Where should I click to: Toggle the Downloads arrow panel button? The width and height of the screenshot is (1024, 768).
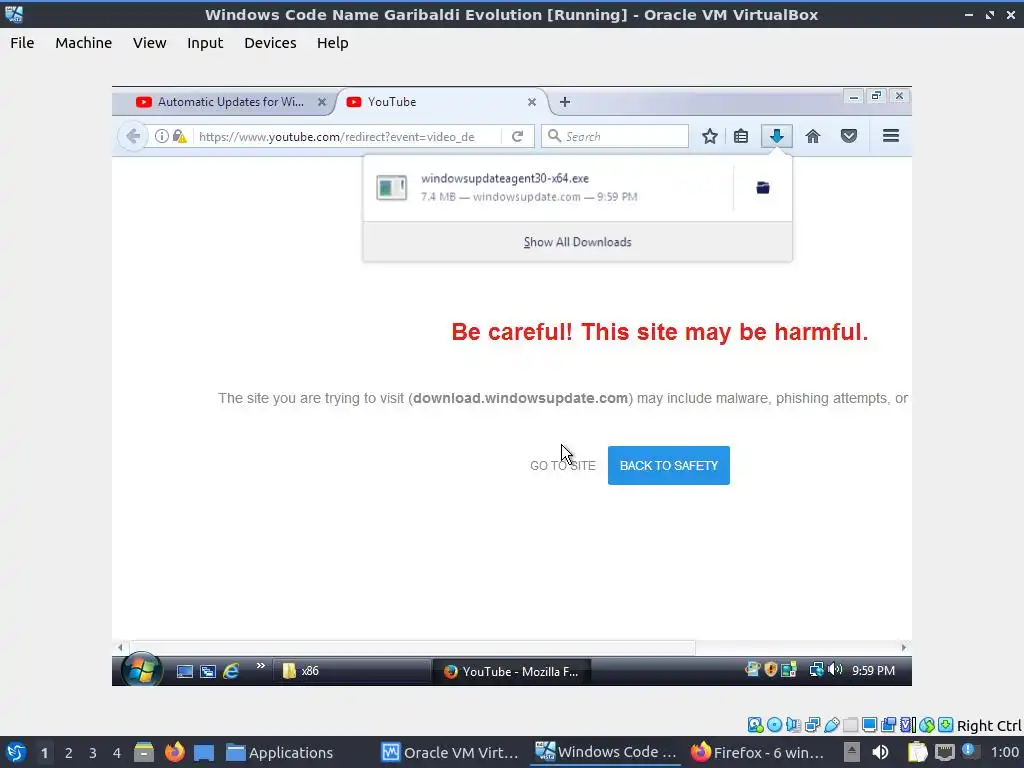(776, 136)
